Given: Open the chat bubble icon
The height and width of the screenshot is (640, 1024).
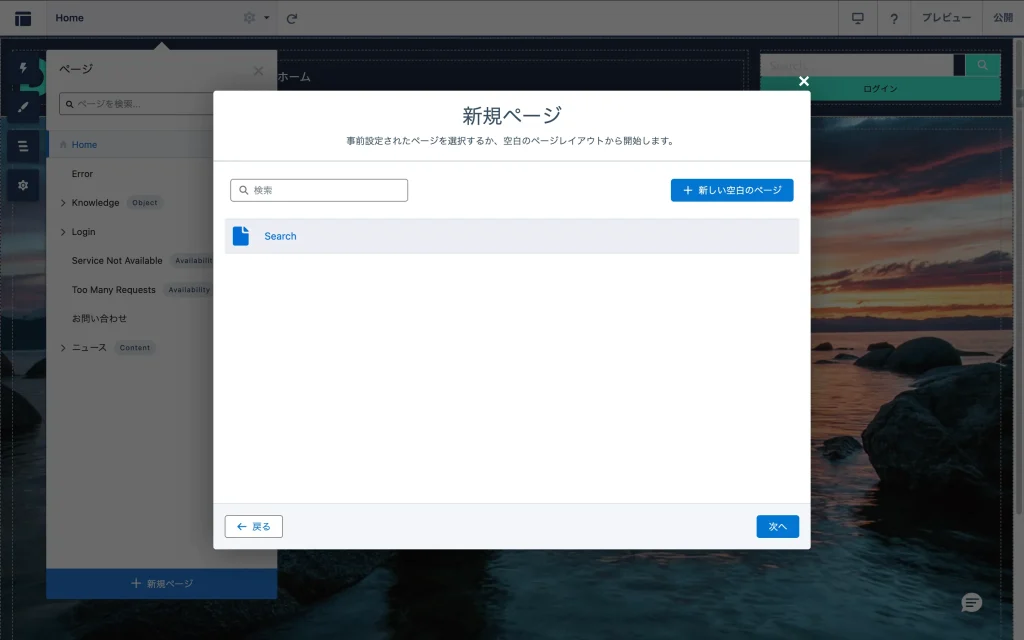Looking at the screenshot, I should coord(971,603).
